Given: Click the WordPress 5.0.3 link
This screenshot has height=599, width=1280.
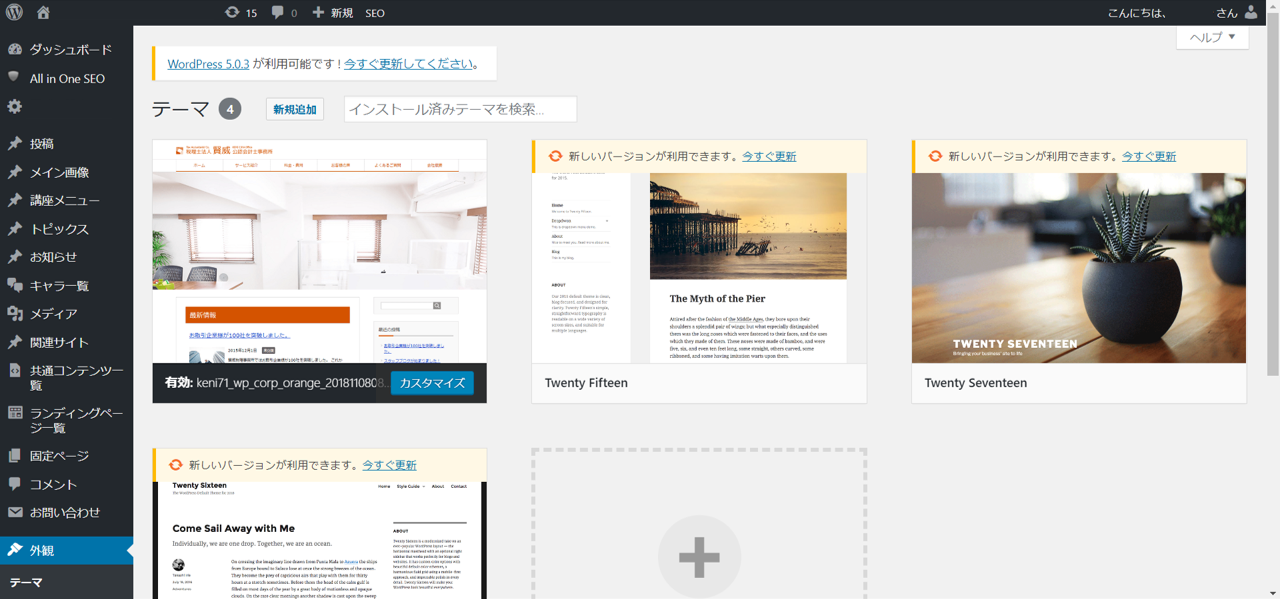Looking at the screenshot, I should coord(208,64).
